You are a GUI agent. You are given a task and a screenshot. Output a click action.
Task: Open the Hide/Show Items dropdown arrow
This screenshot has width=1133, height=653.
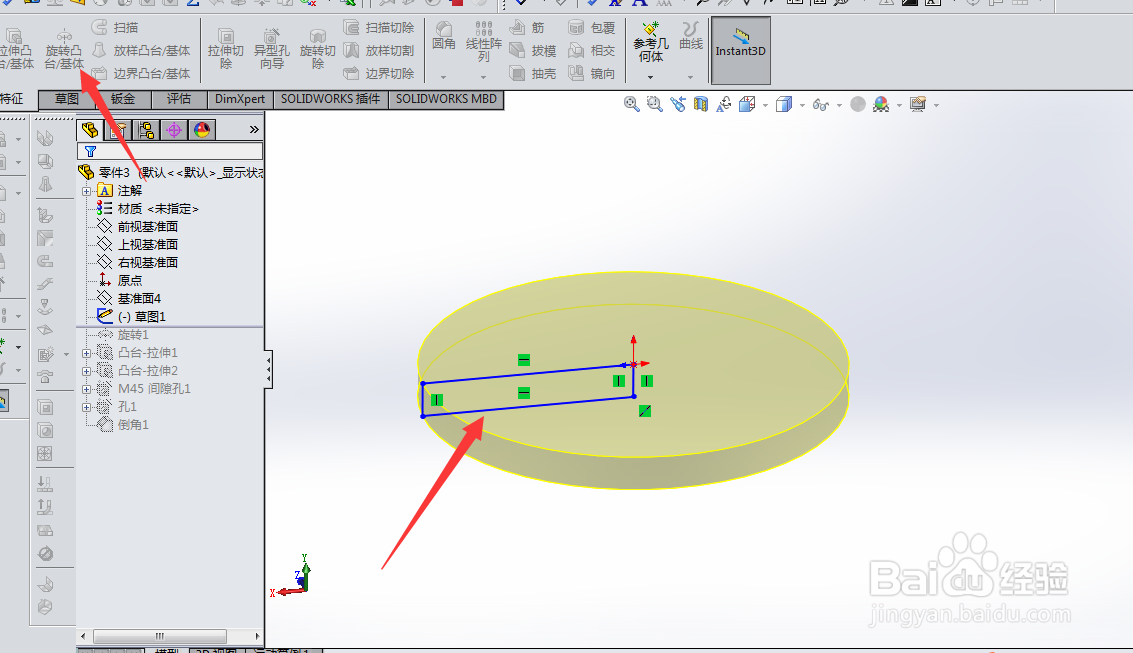839,105
